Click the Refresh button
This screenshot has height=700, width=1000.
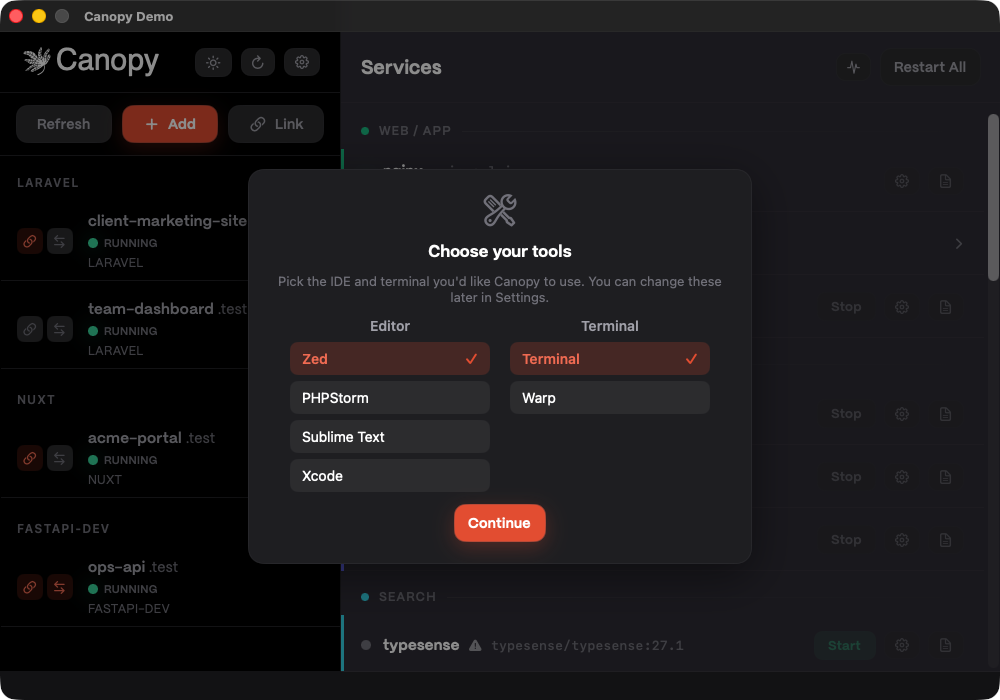[x=64, y=124]
